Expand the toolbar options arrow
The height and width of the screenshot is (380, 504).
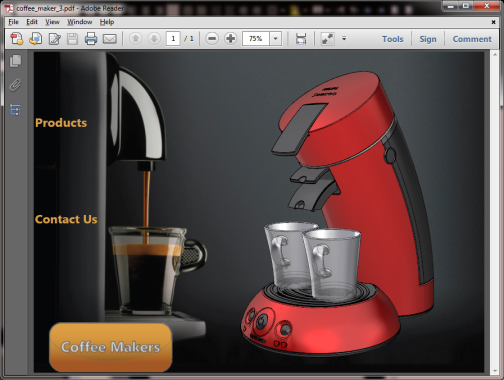click(344, 39)
